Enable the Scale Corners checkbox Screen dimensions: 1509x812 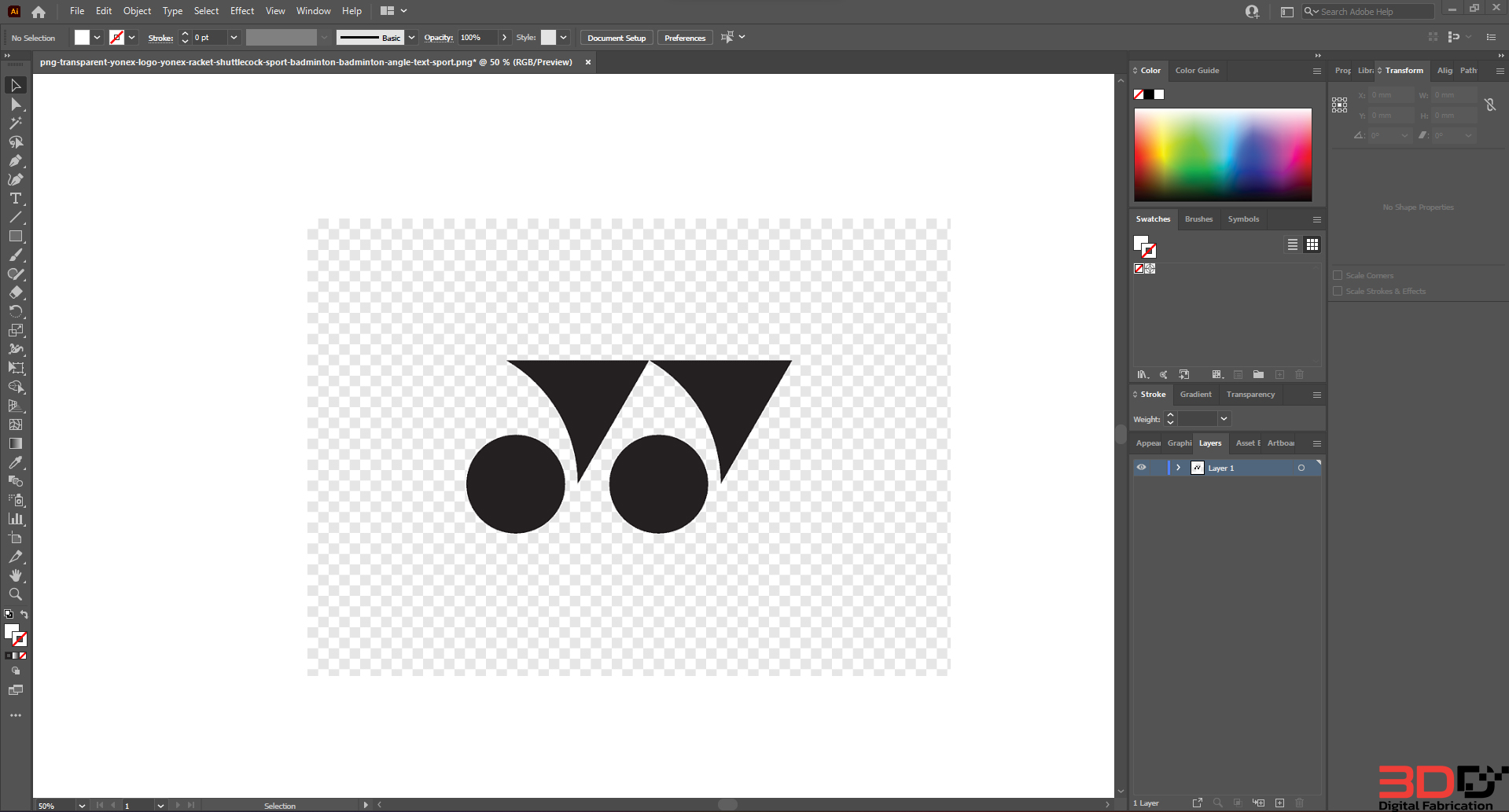1338,276
